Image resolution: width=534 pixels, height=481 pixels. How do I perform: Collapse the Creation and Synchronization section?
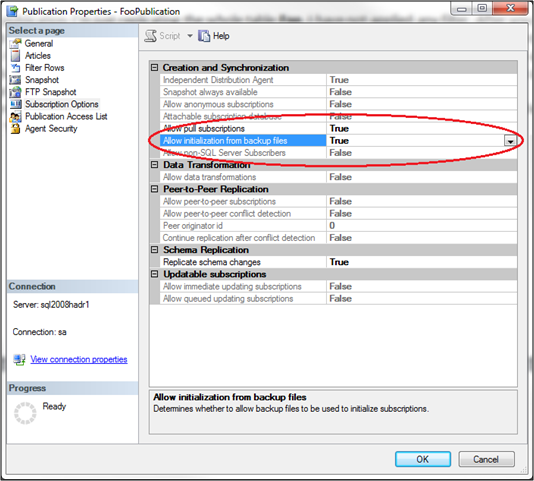point(155,67)
